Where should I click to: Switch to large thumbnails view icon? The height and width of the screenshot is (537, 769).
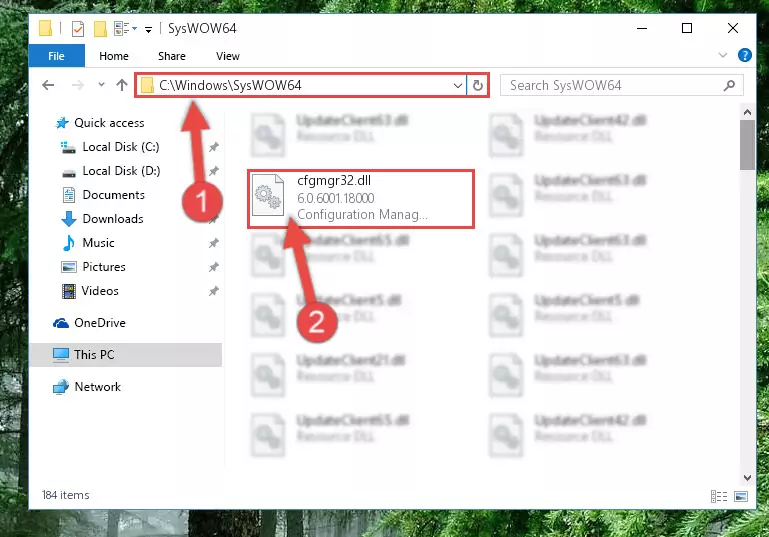[x=741, y=496]
